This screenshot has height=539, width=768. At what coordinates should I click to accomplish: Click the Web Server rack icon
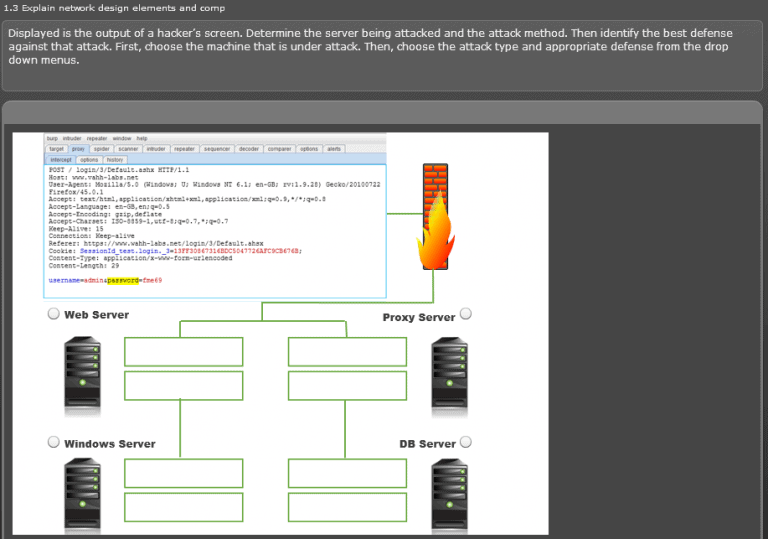click(84, 370)
